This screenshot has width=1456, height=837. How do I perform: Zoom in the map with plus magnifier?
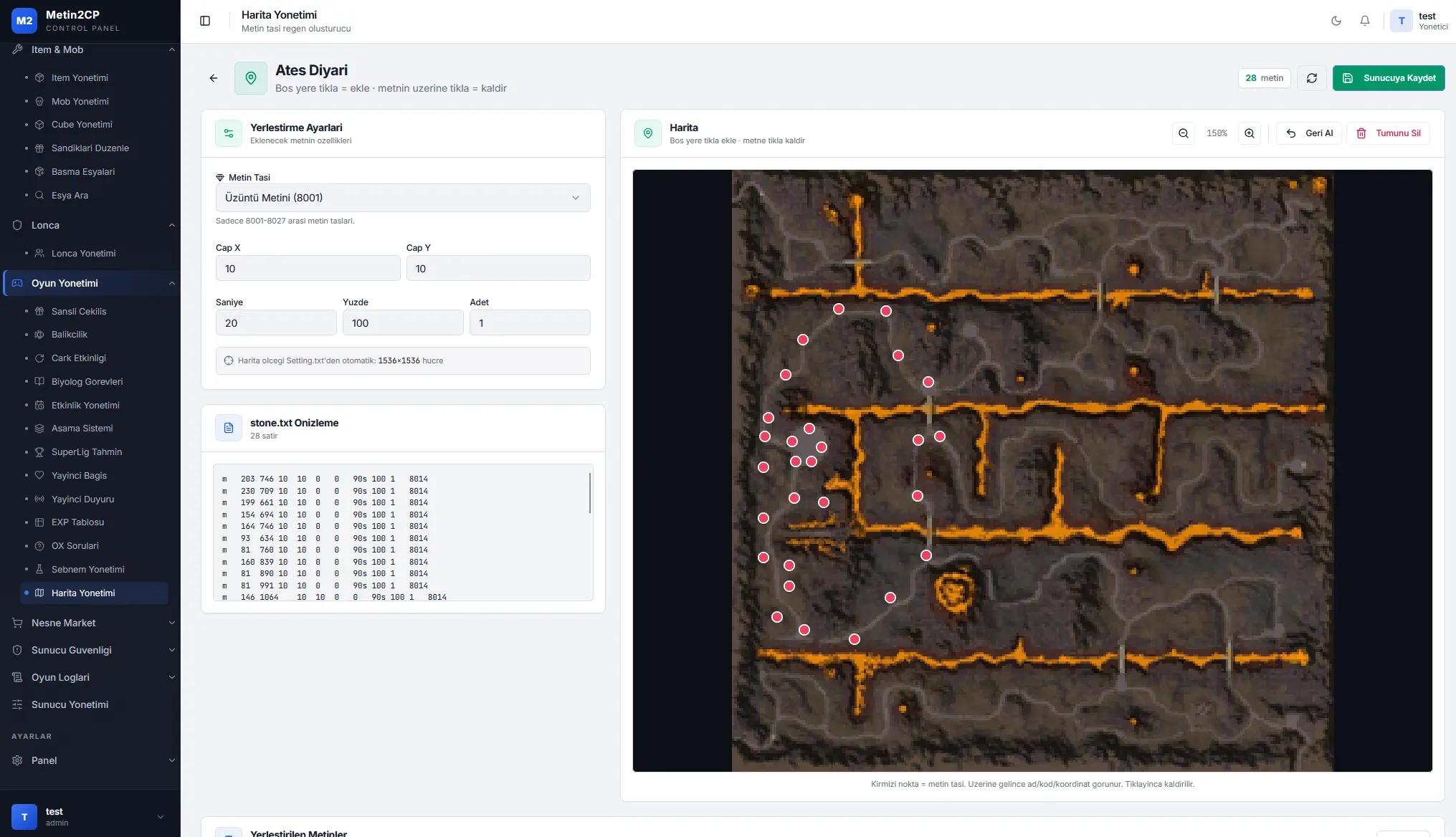[x=1250, y=133]
